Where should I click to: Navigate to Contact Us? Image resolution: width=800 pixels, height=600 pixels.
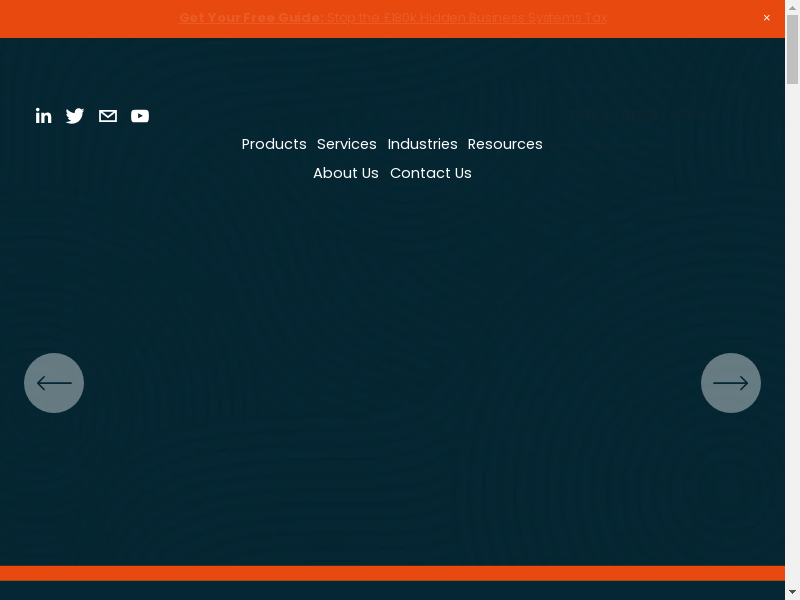[431, 173]
